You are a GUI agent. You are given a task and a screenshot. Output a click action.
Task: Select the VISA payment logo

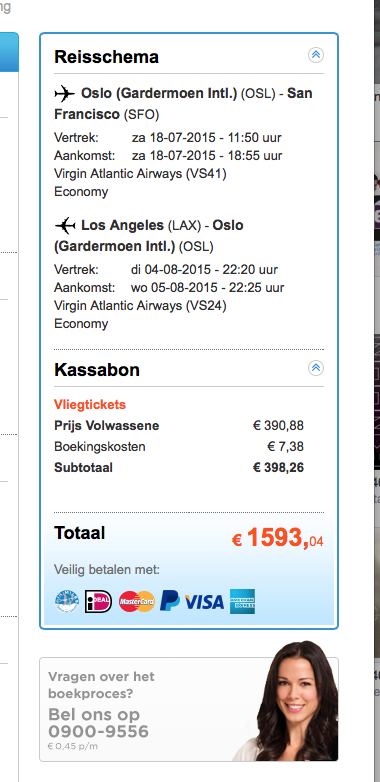pos(204,602)
